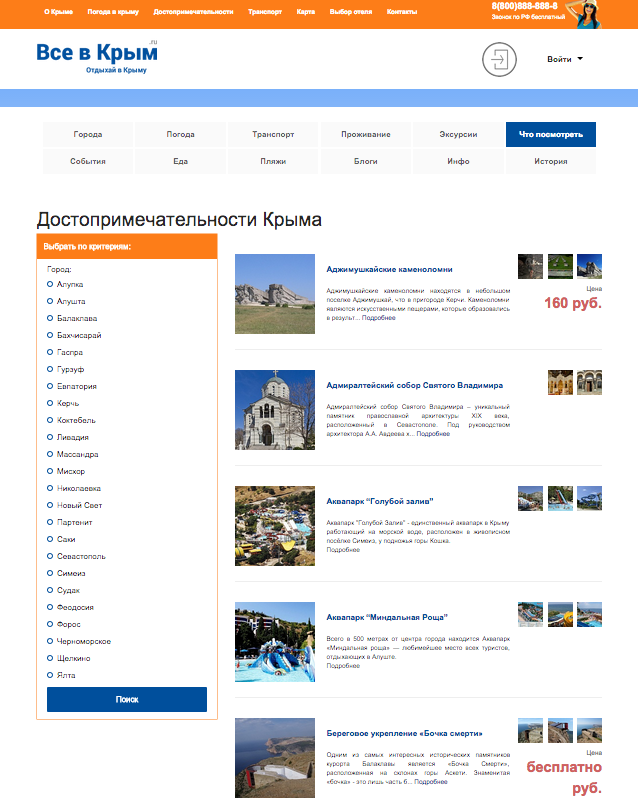
Task: Switch to the История tab
Action: [551, 161]
